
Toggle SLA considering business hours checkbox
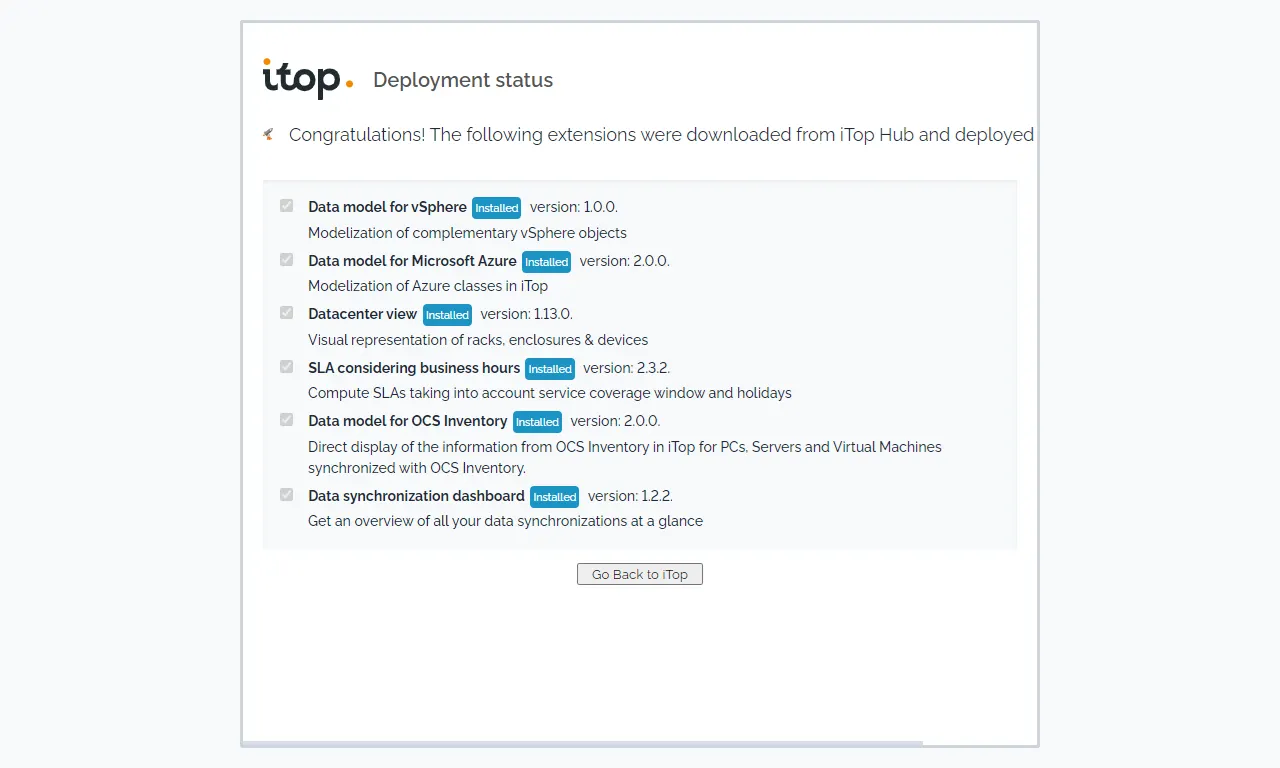point(287,367)
